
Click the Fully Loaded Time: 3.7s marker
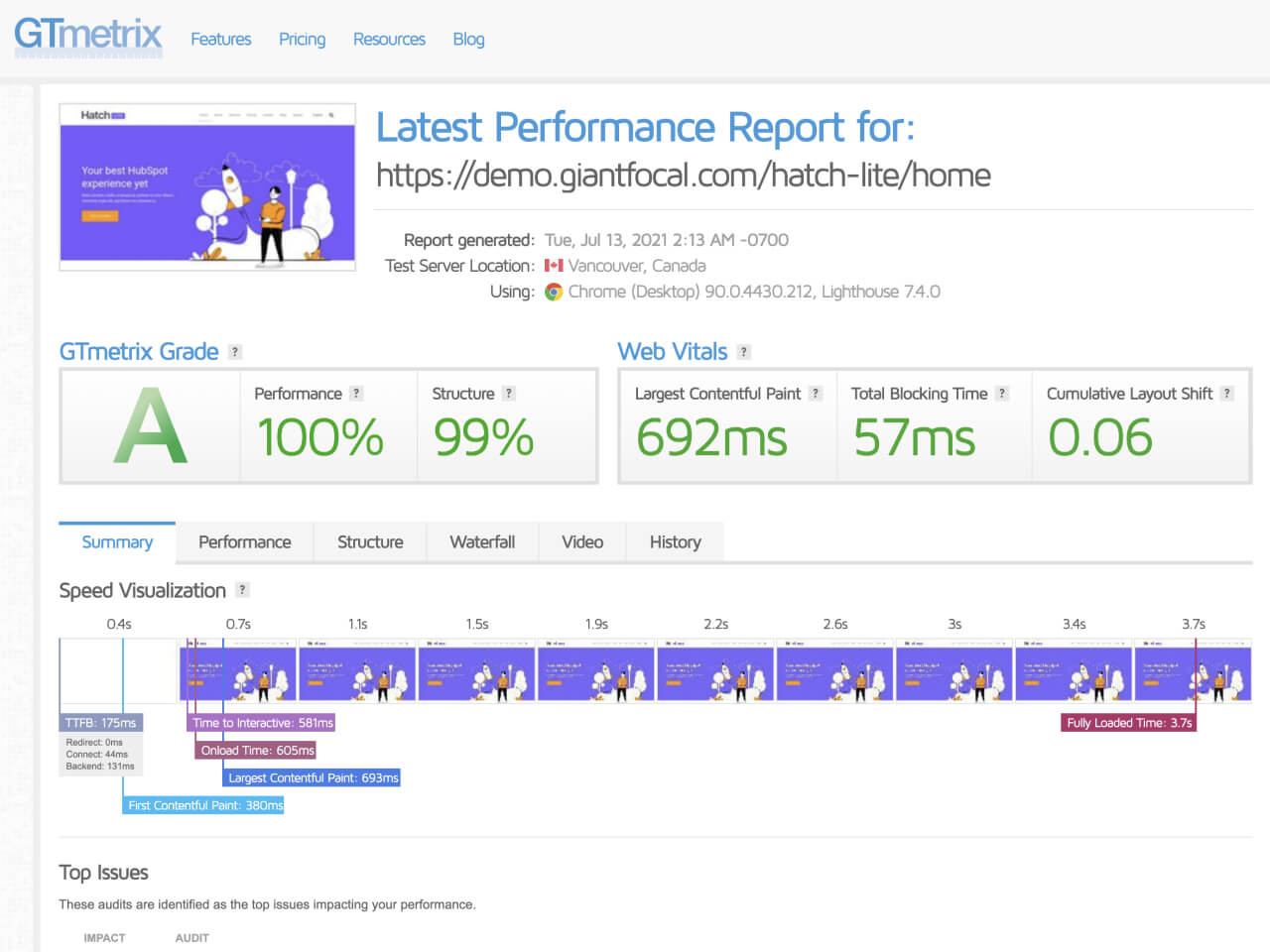pyautogui.click(x=1129, y=723)
